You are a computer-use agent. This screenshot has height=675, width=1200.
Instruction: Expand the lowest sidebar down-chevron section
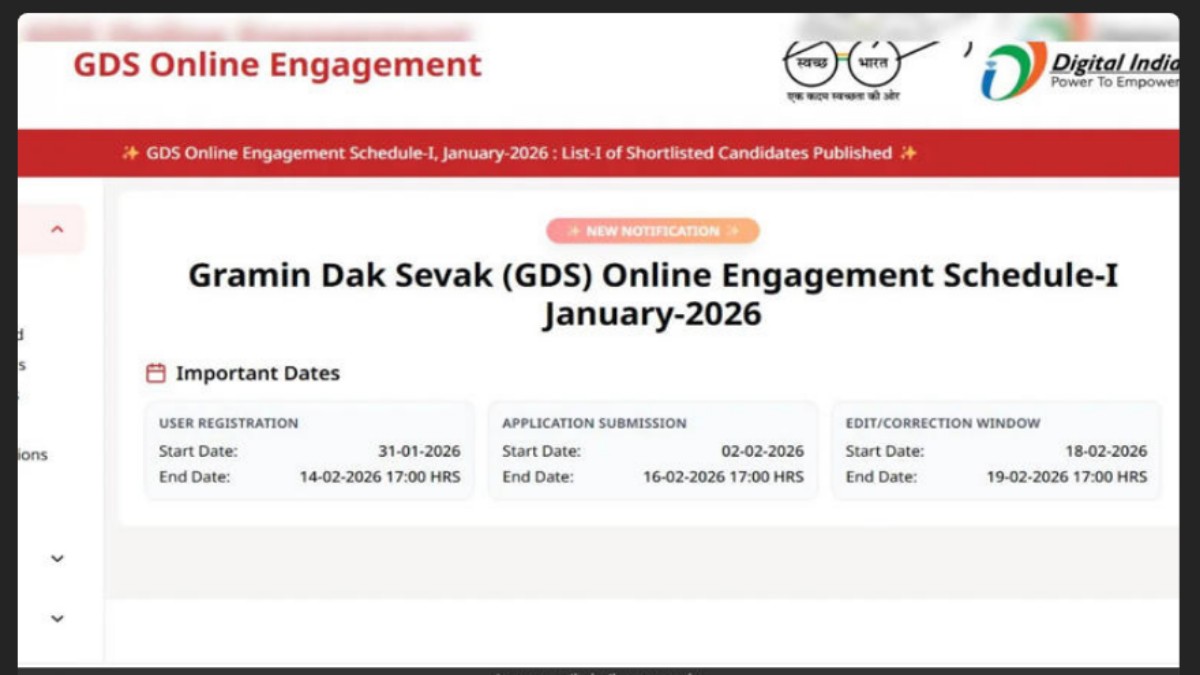coord(57,619)
